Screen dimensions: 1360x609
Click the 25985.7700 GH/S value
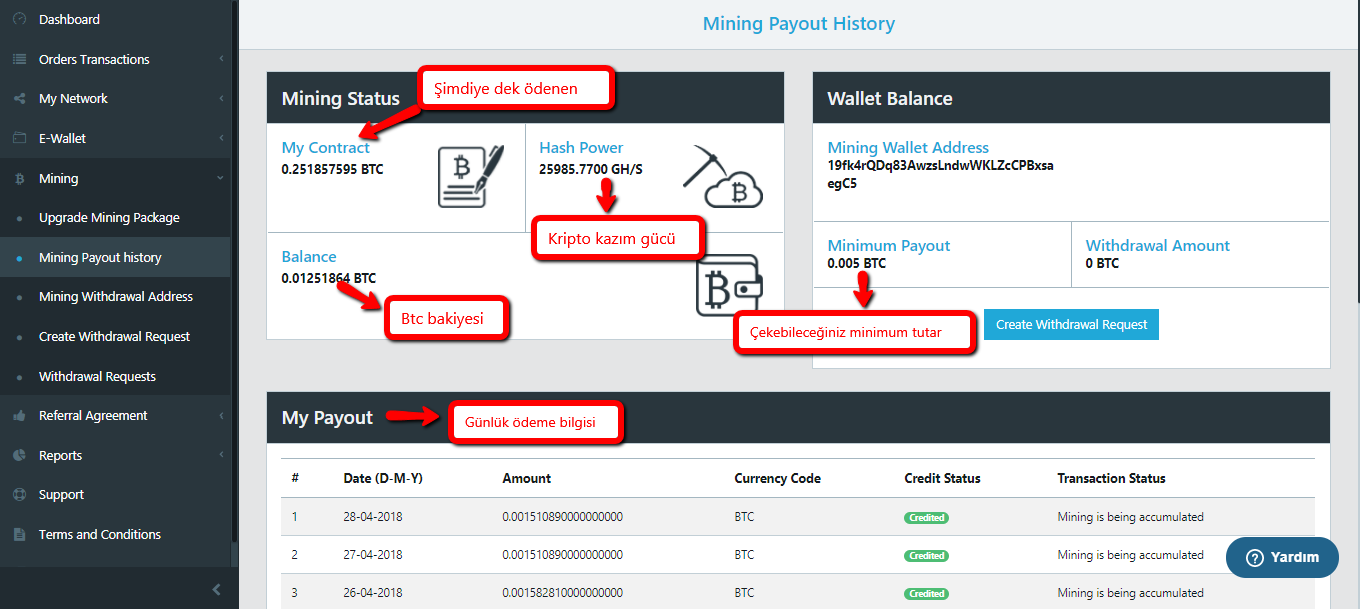point(591,169)
